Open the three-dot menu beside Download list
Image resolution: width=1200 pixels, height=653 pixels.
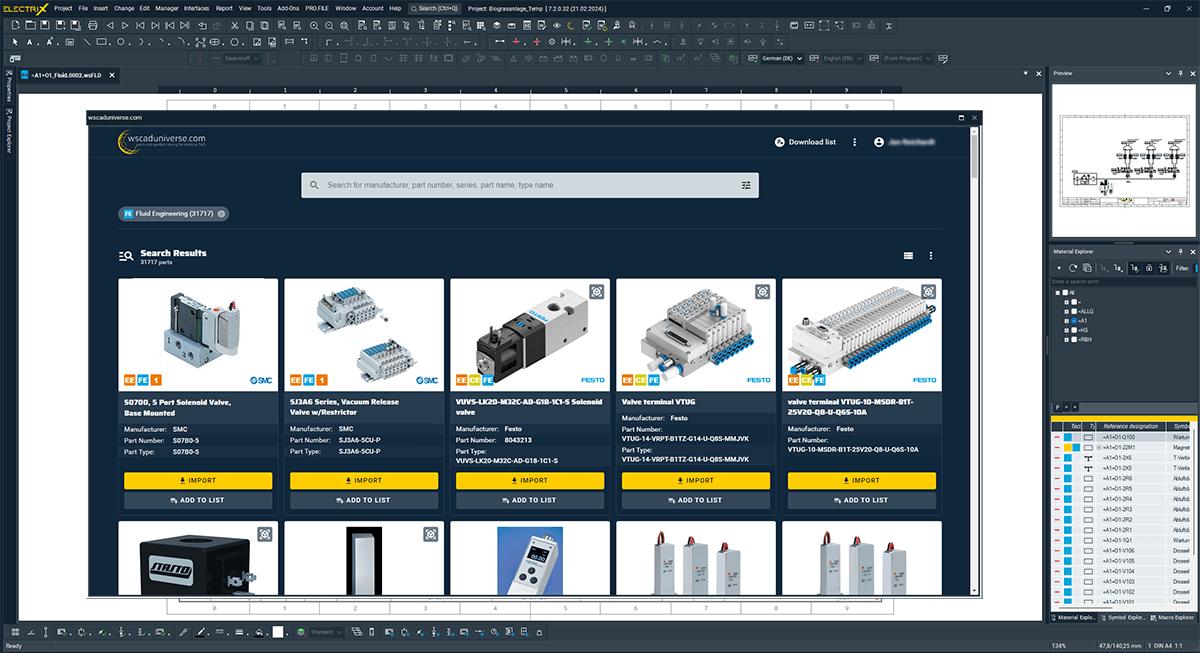(855, 142)
